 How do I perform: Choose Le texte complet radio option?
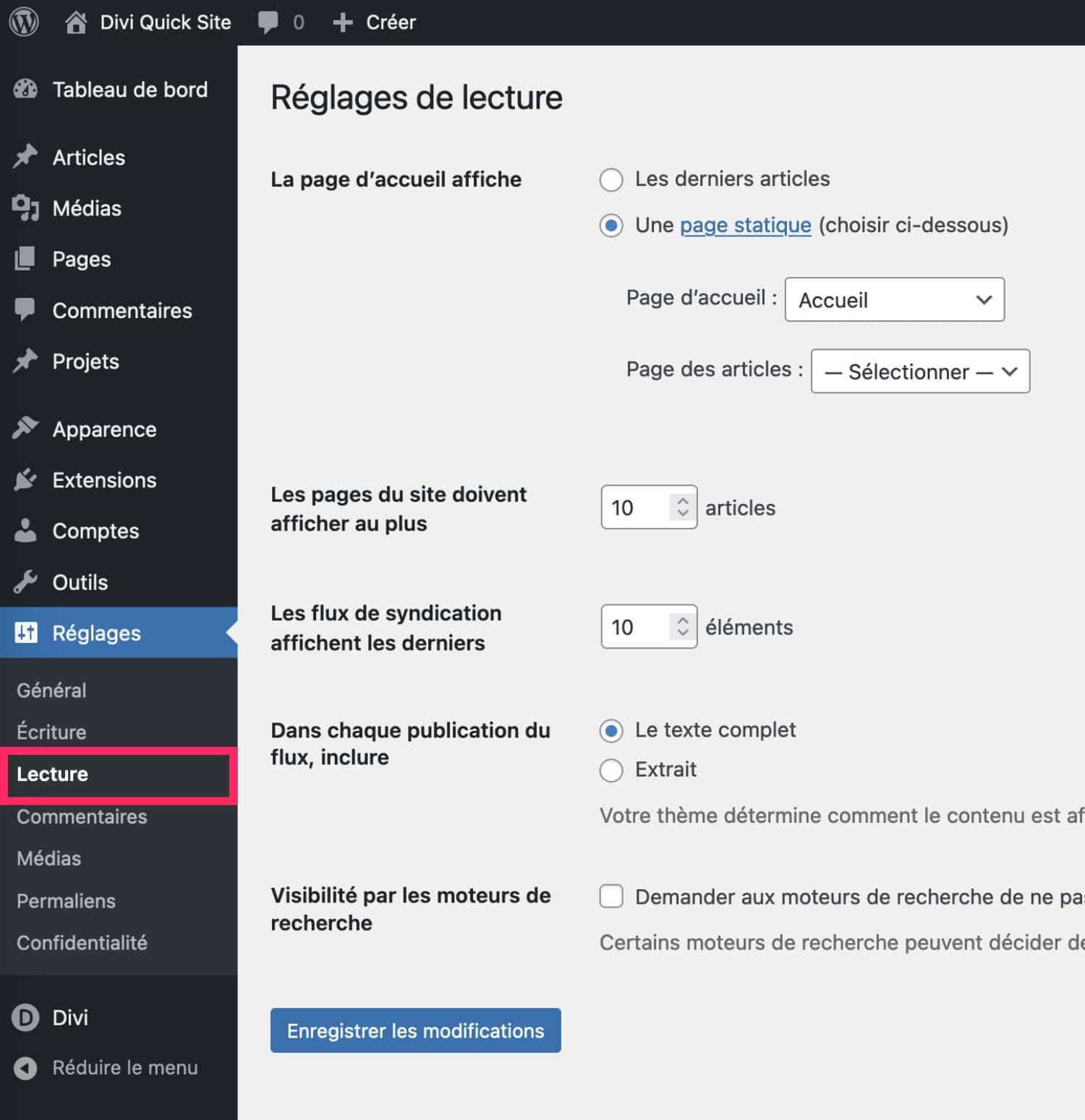tap(611, 731)
